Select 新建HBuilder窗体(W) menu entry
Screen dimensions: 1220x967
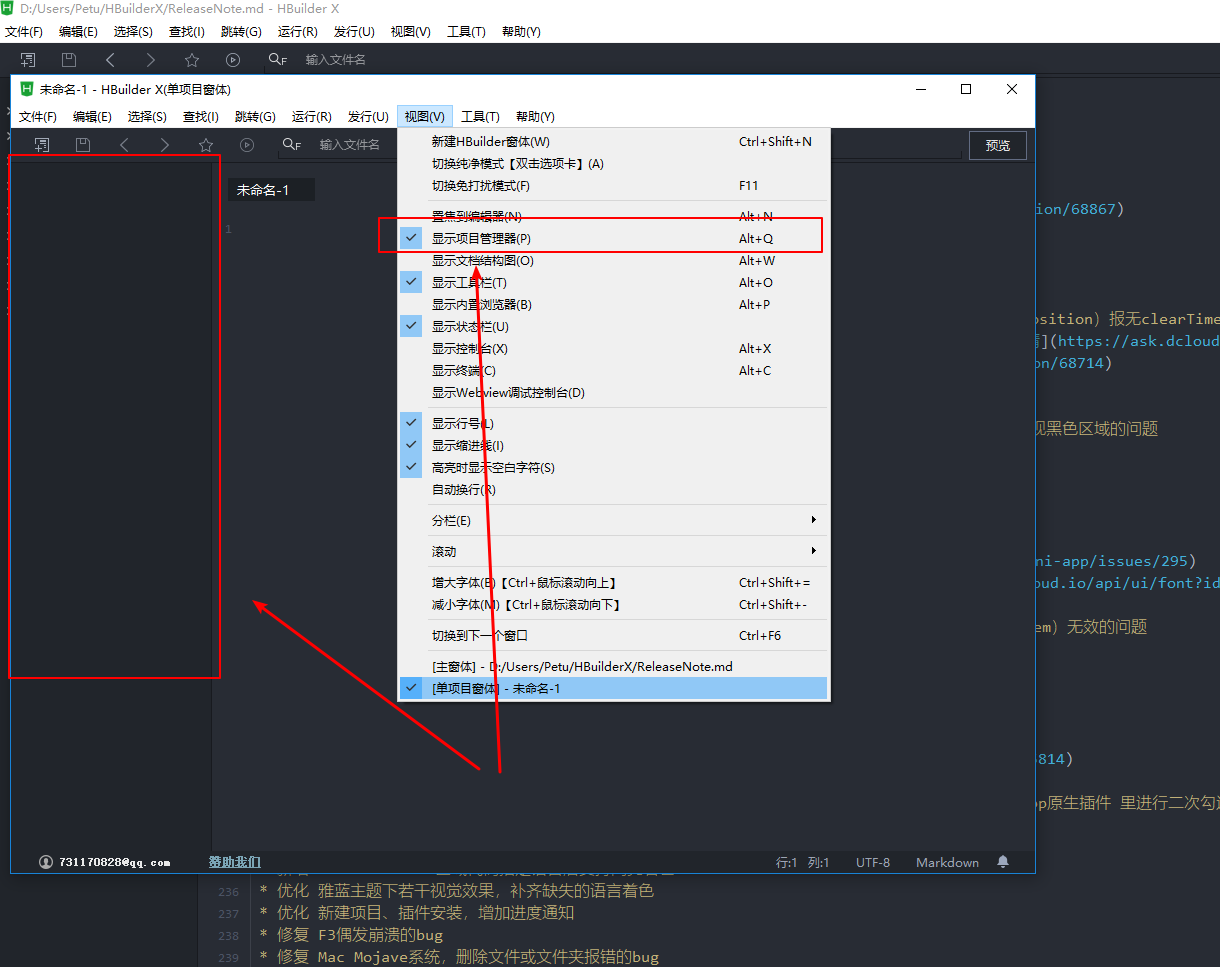point(613,142)
